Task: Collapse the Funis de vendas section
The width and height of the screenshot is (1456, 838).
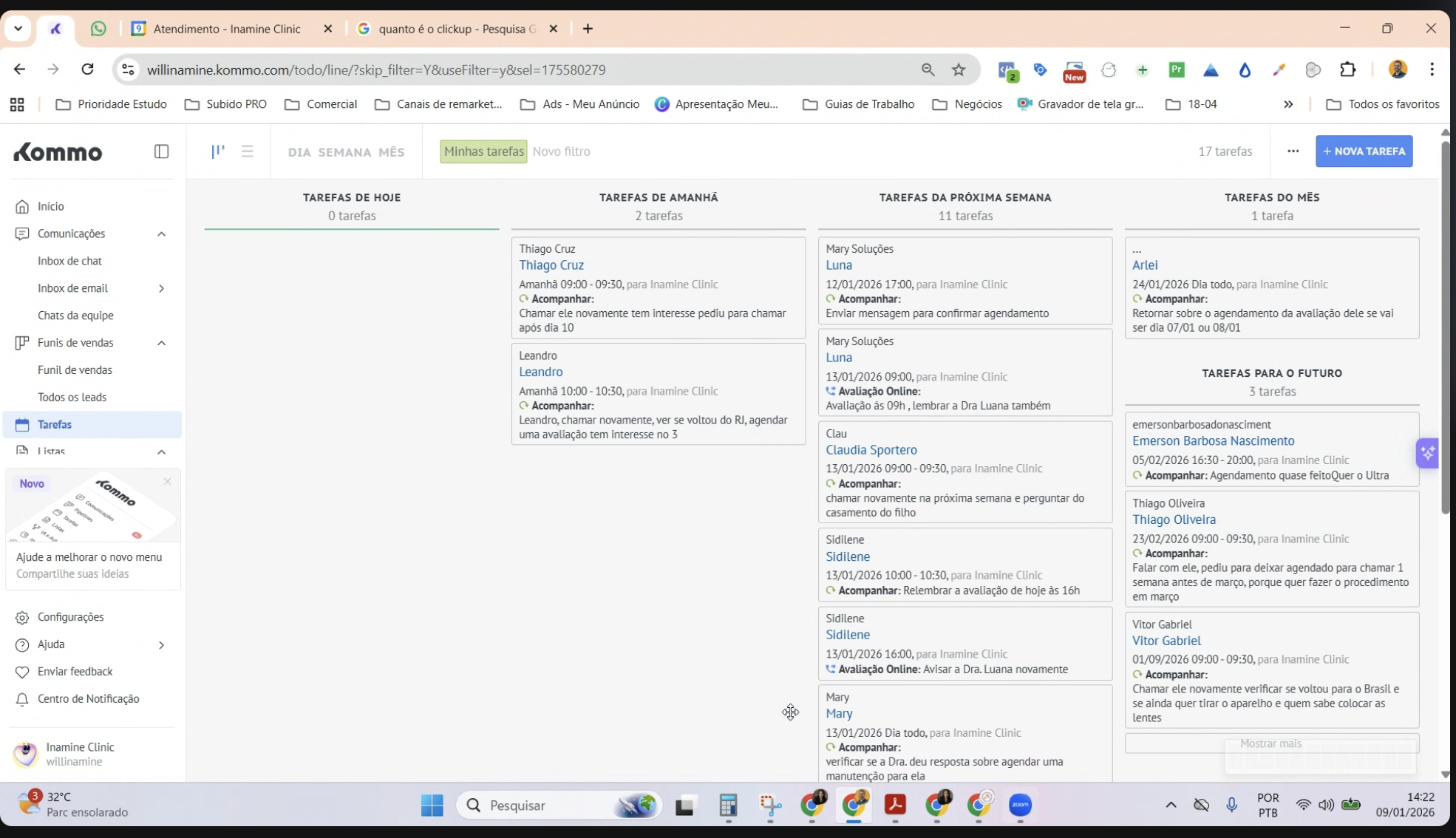Action: [161, 343]
